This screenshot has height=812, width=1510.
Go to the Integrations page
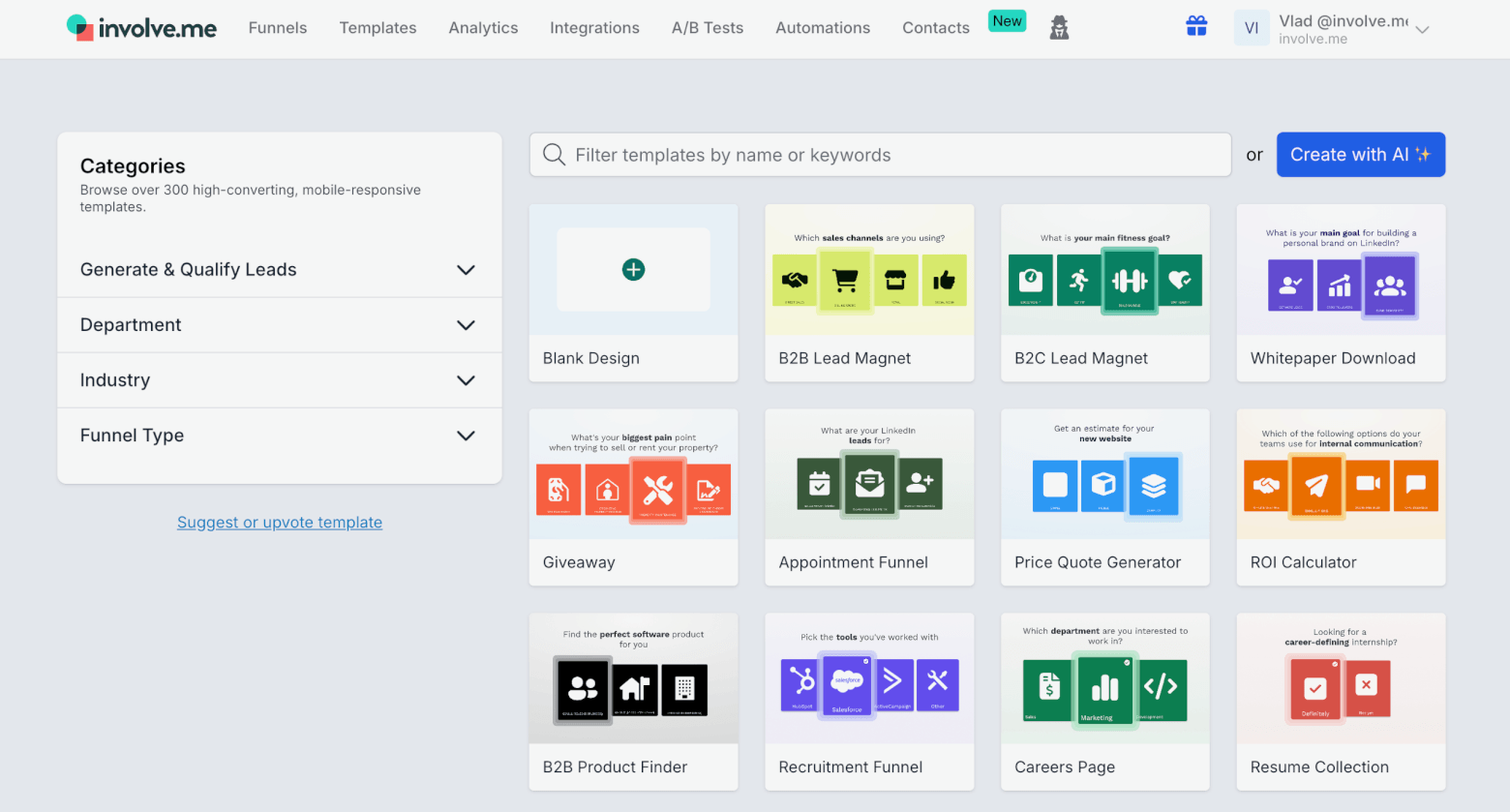pyautogui.click(x=594, y=28)
